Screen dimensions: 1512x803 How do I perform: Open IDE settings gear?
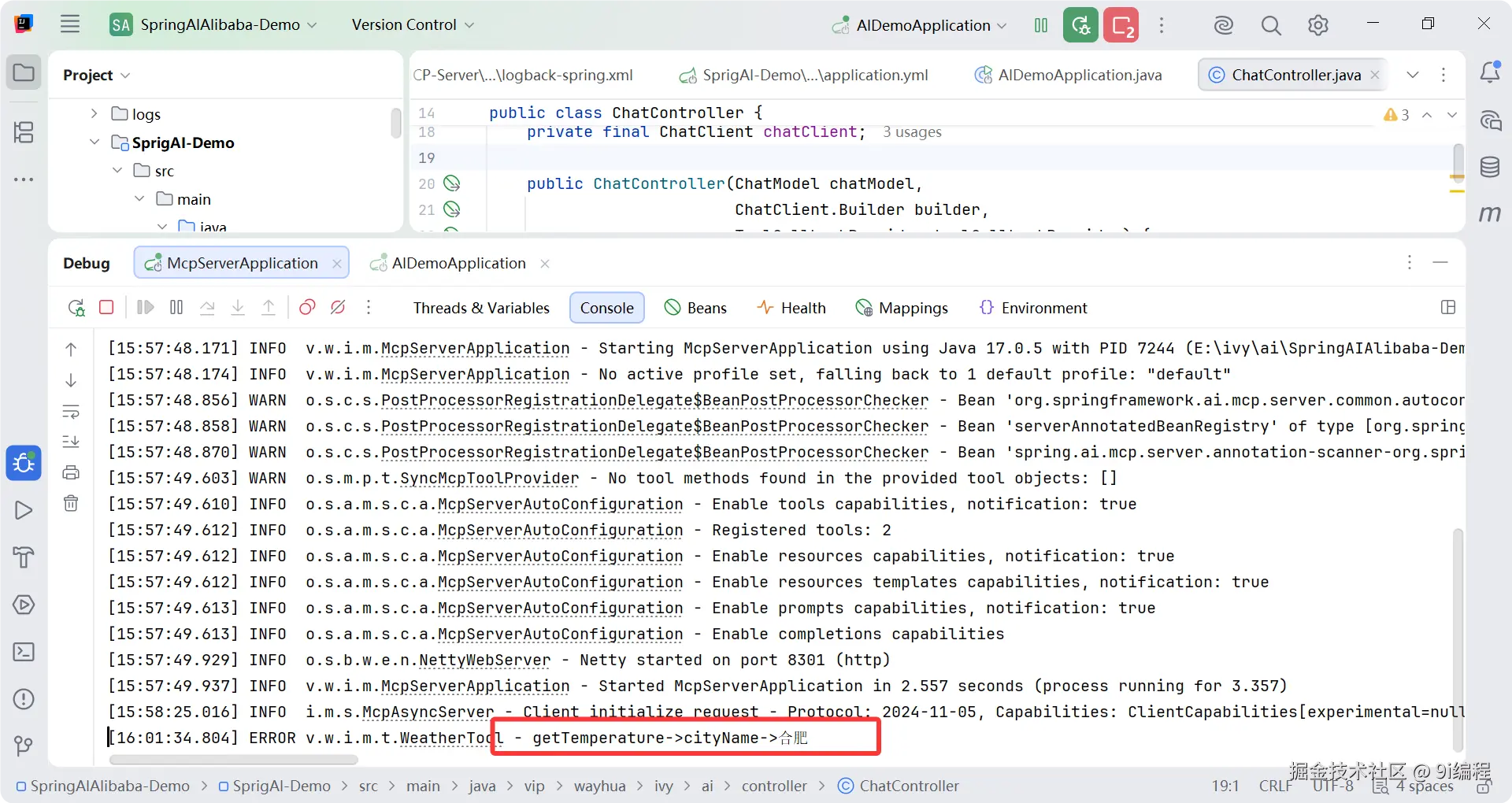[x=1317, y=25]
